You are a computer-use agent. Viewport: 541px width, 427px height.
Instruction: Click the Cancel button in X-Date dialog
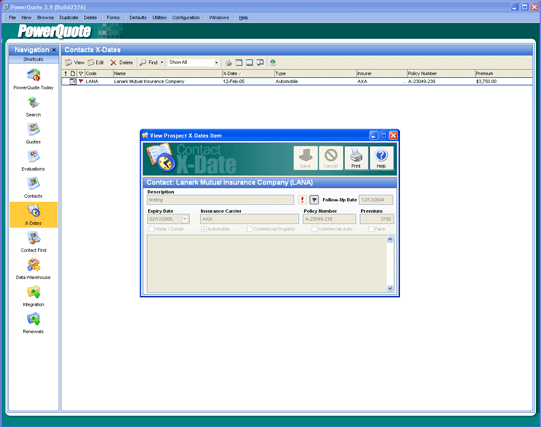pos(331,158)
